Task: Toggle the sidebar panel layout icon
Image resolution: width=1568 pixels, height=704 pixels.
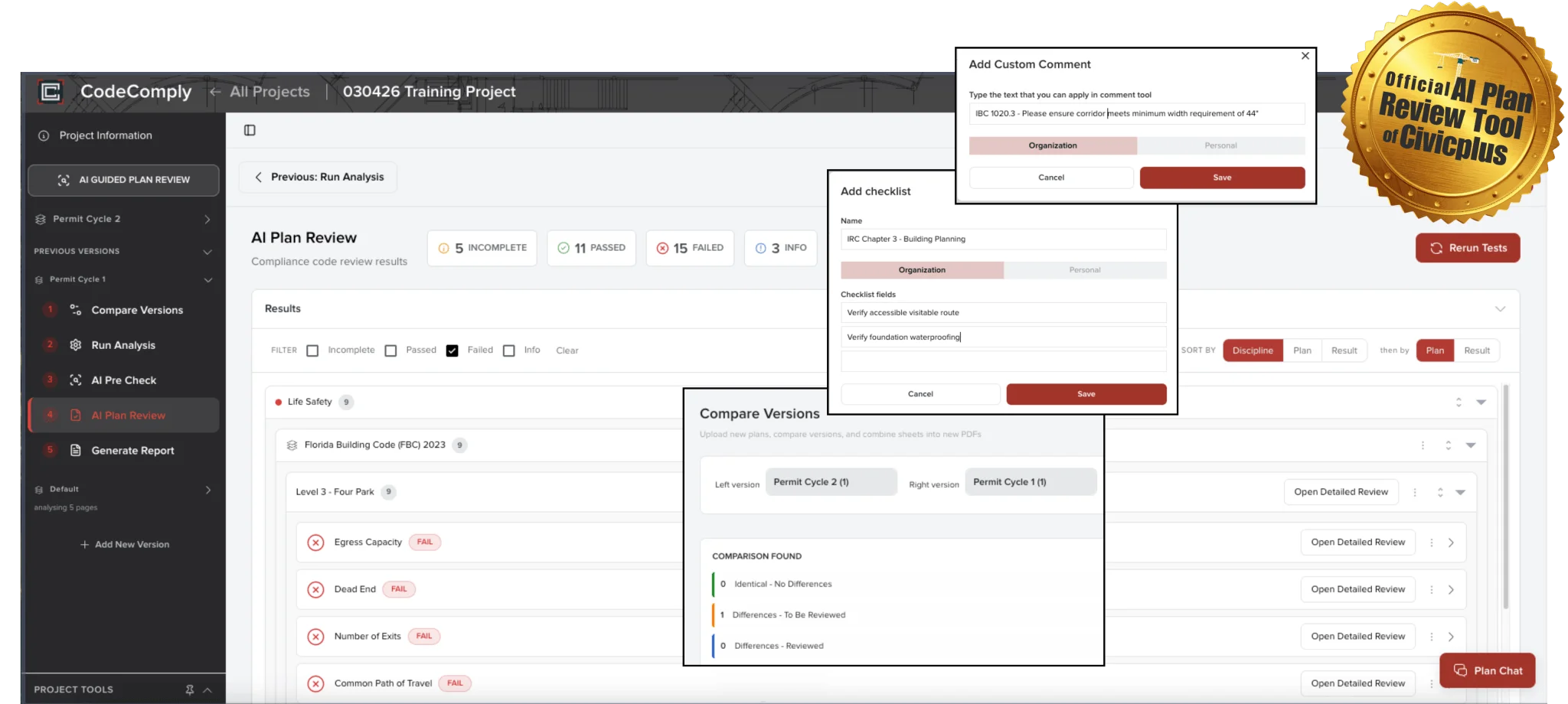Action: click(250, 130)
